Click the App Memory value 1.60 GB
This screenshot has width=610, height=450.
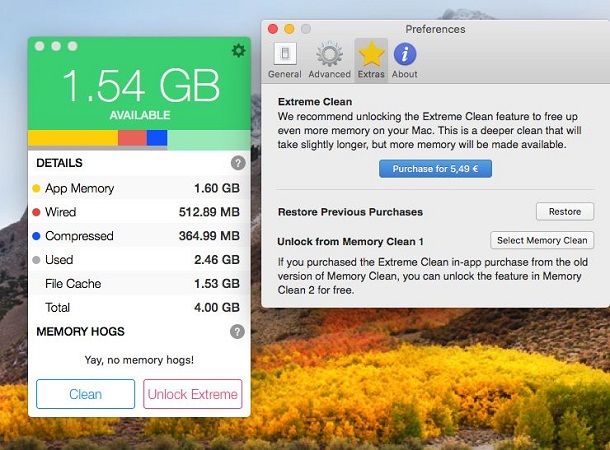[217, 188]
